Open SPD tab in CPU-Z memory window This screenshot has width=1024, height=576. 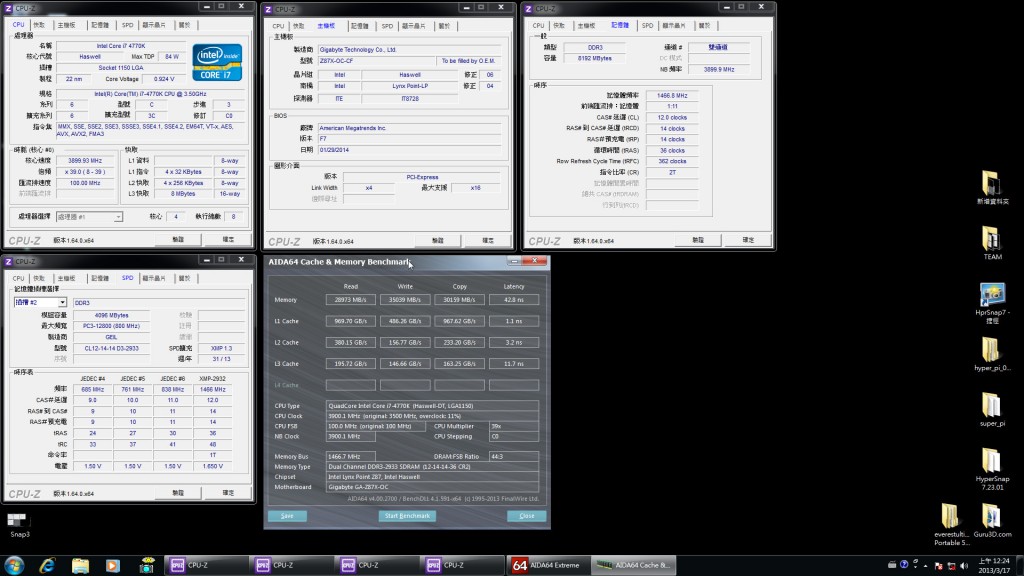[x=647, y=25]
